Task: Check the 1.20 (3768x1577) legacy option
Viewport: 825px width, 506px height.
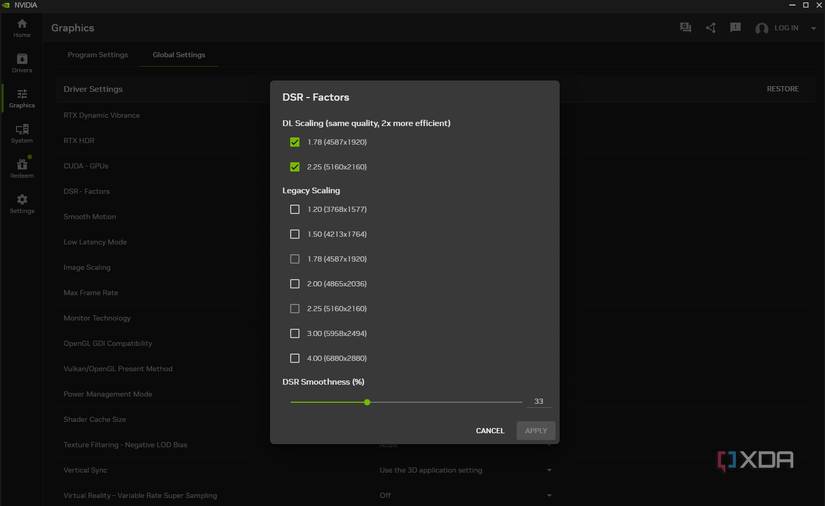Action: tap(295, 209)
